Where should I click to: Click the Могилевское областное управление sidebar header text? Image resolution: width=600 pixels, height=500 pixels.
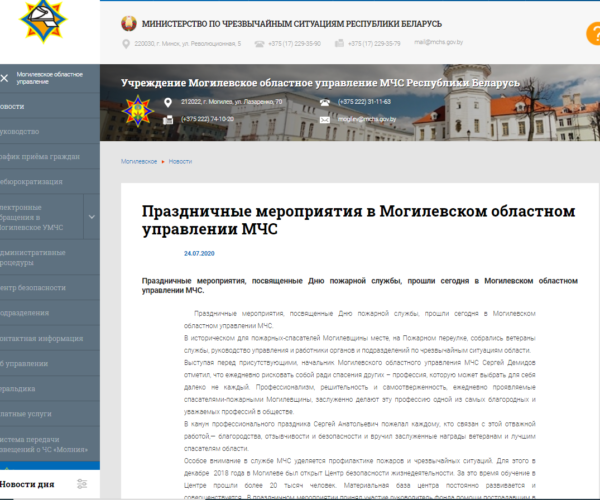[x=49, y=78]
